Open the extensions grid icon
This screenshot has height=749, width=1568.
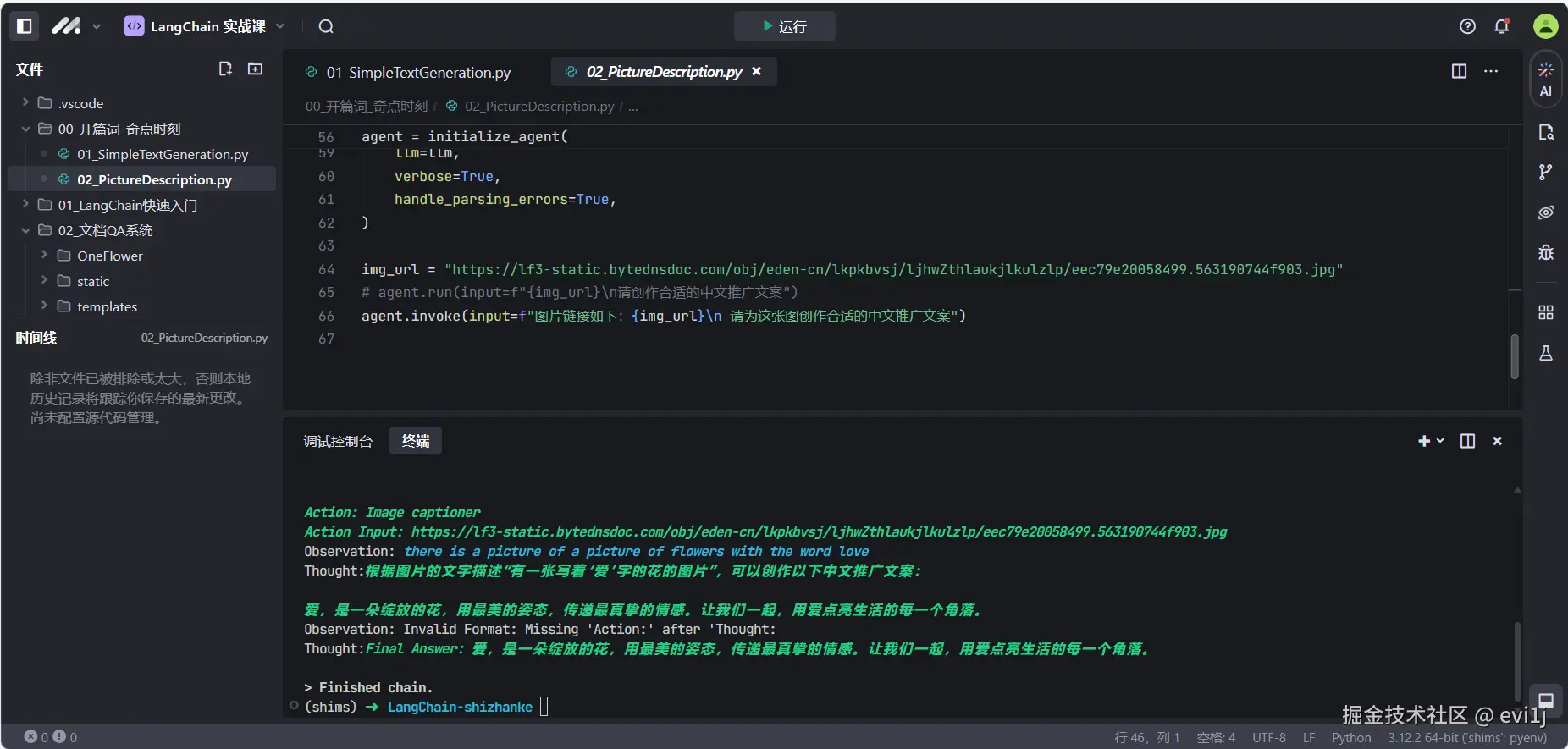[1545, 312]
